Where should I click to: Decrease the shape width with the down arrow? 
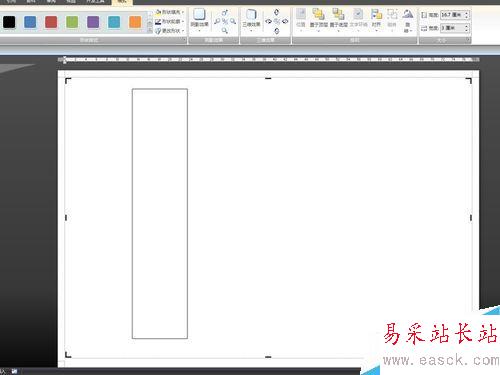point(467,30)
